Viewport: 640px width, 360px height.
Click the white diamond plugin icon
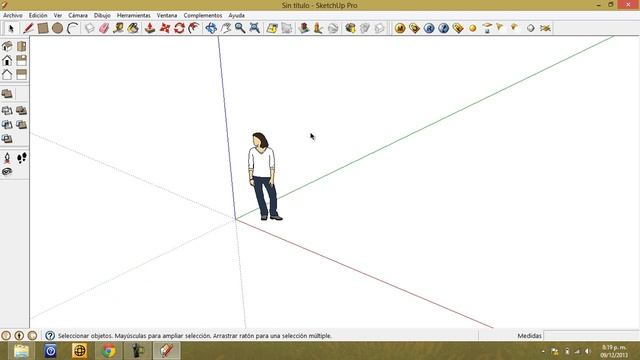(x=530, y=28)
